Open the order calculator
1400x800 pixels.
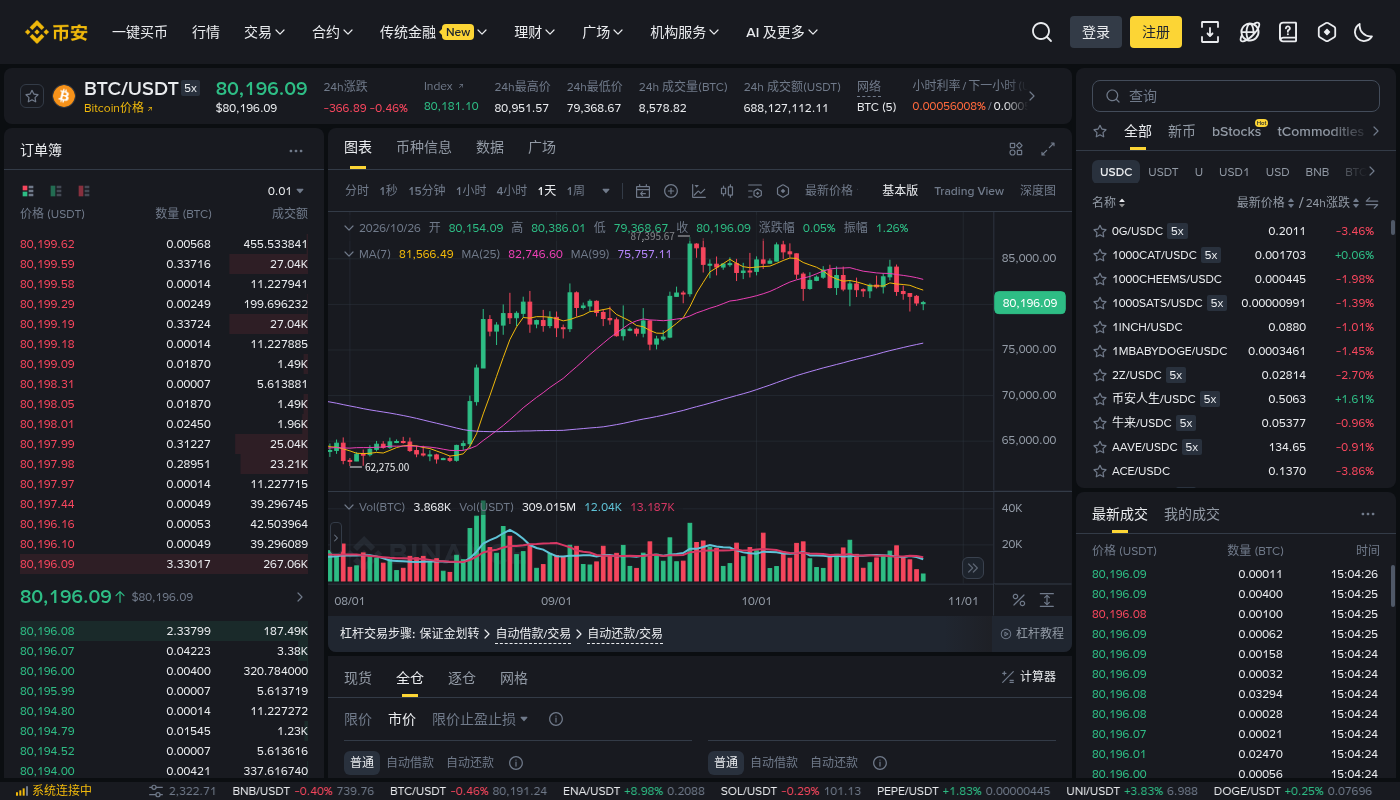point(1028,677)
